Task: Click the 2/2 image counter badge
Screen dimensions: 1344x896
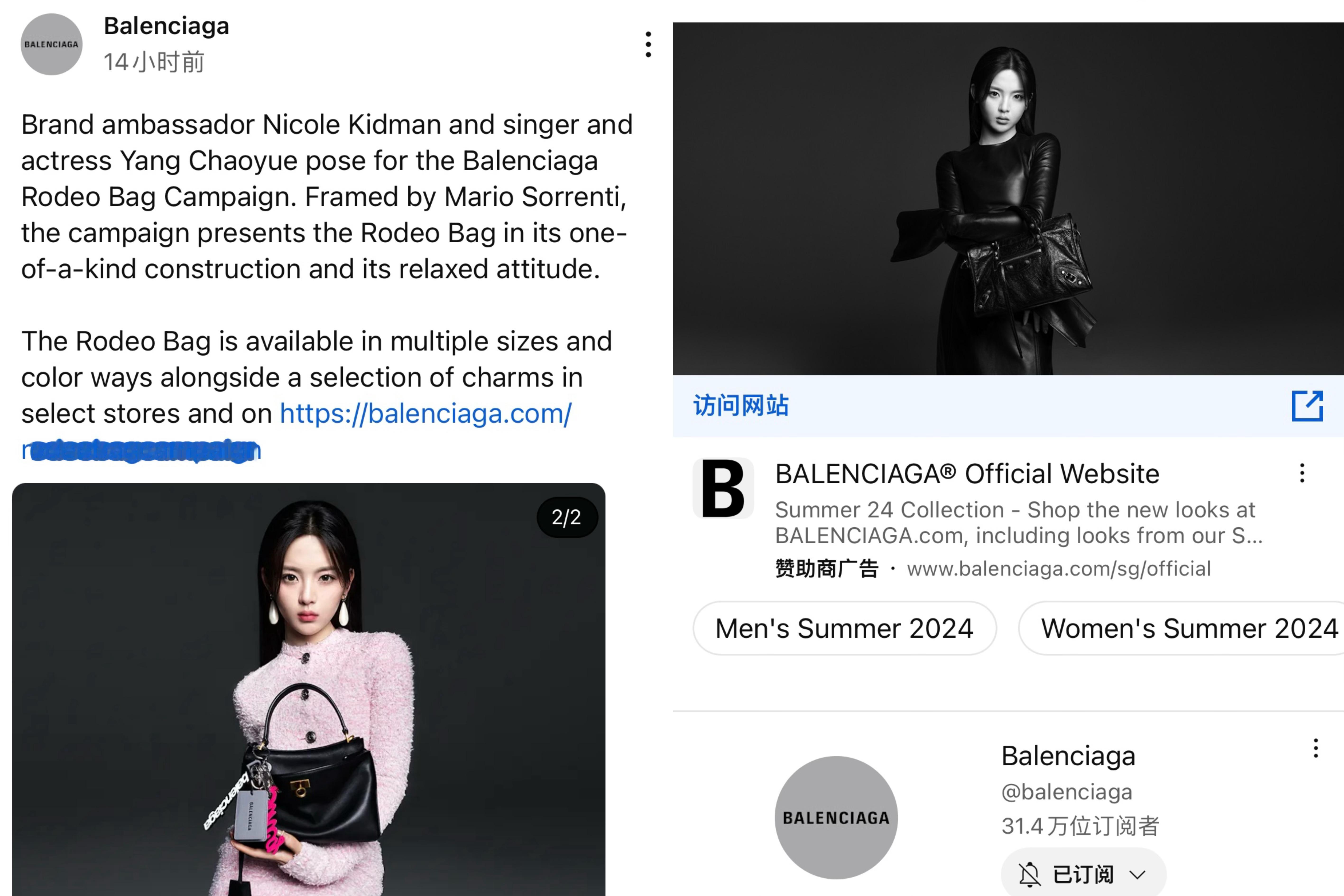Action: 567,517
